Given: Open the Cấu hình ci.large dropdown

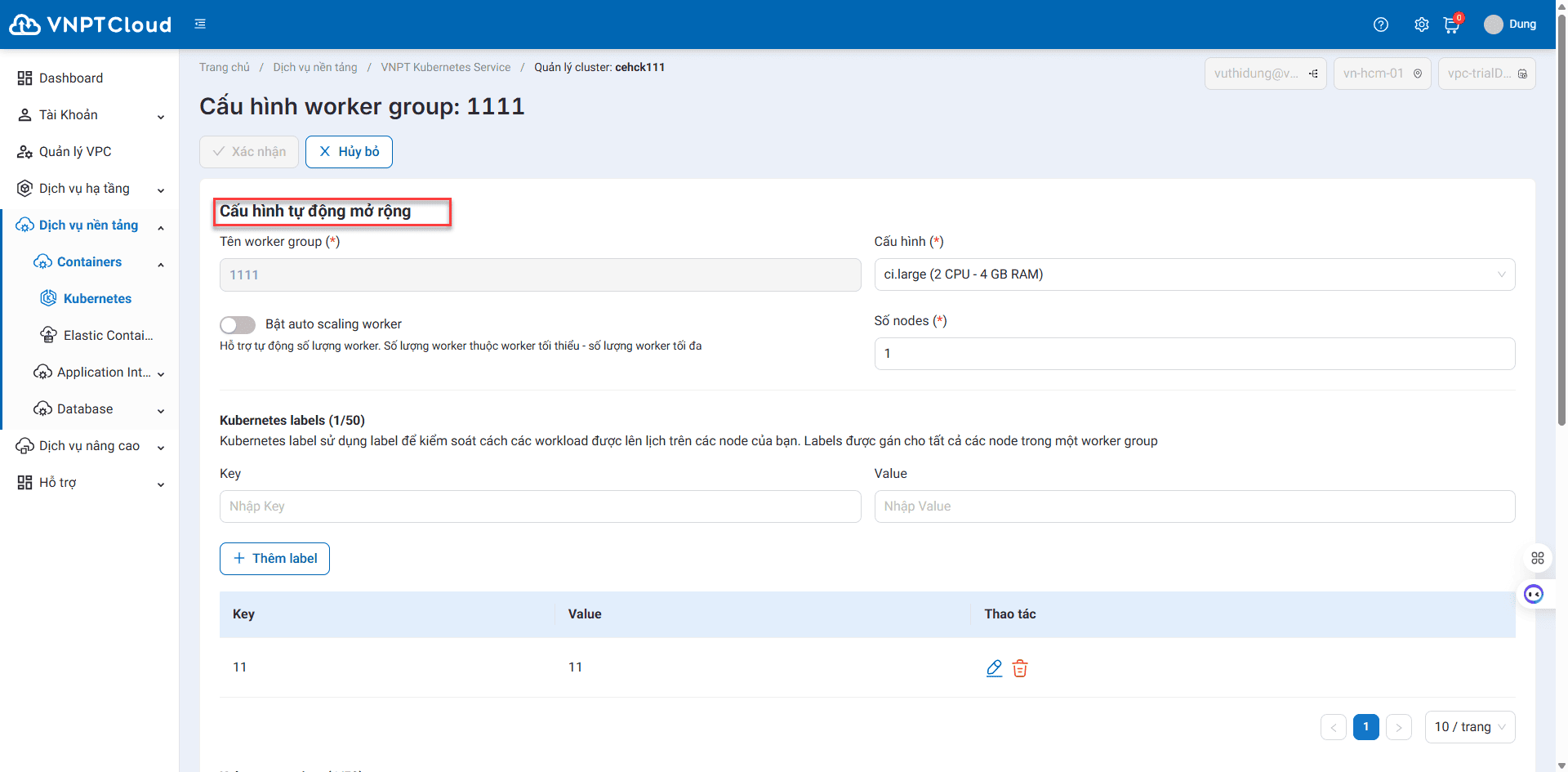Looking at the screenshot, I should 1194,274.
